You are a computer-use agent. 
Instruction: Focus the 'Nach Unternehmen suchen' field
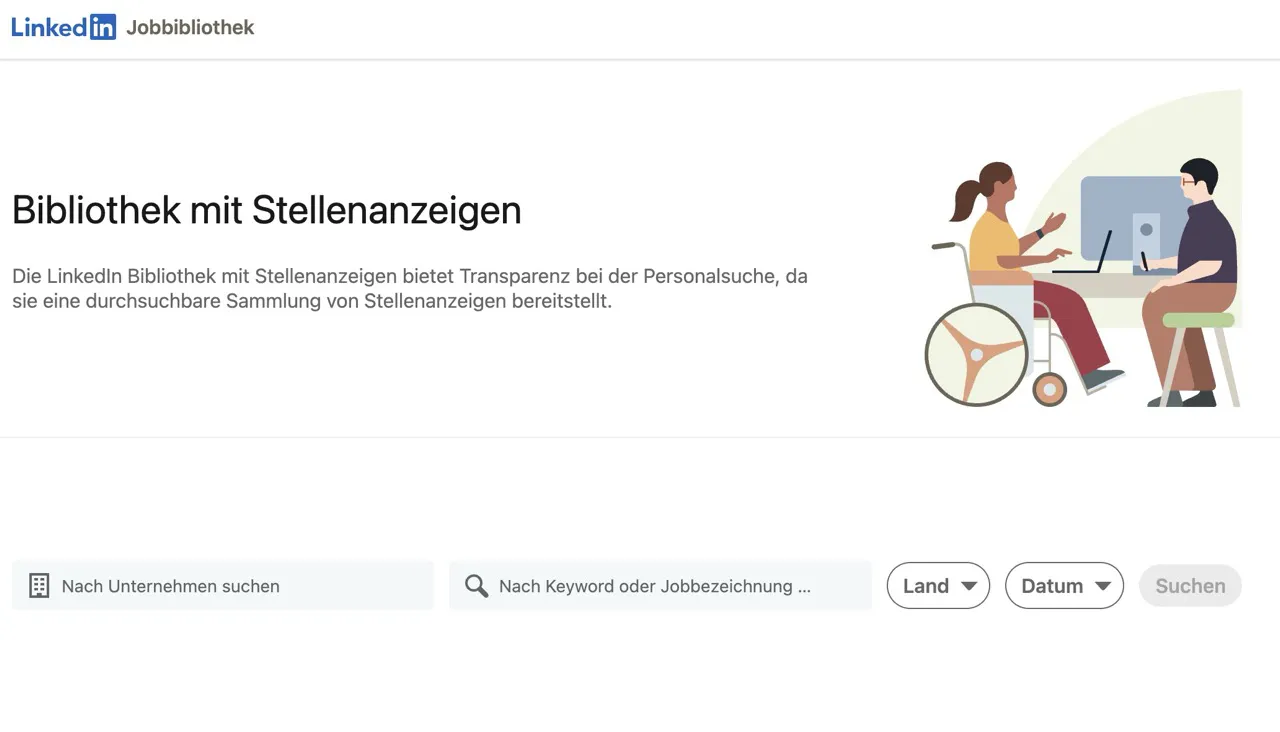(x=223, y=586)
